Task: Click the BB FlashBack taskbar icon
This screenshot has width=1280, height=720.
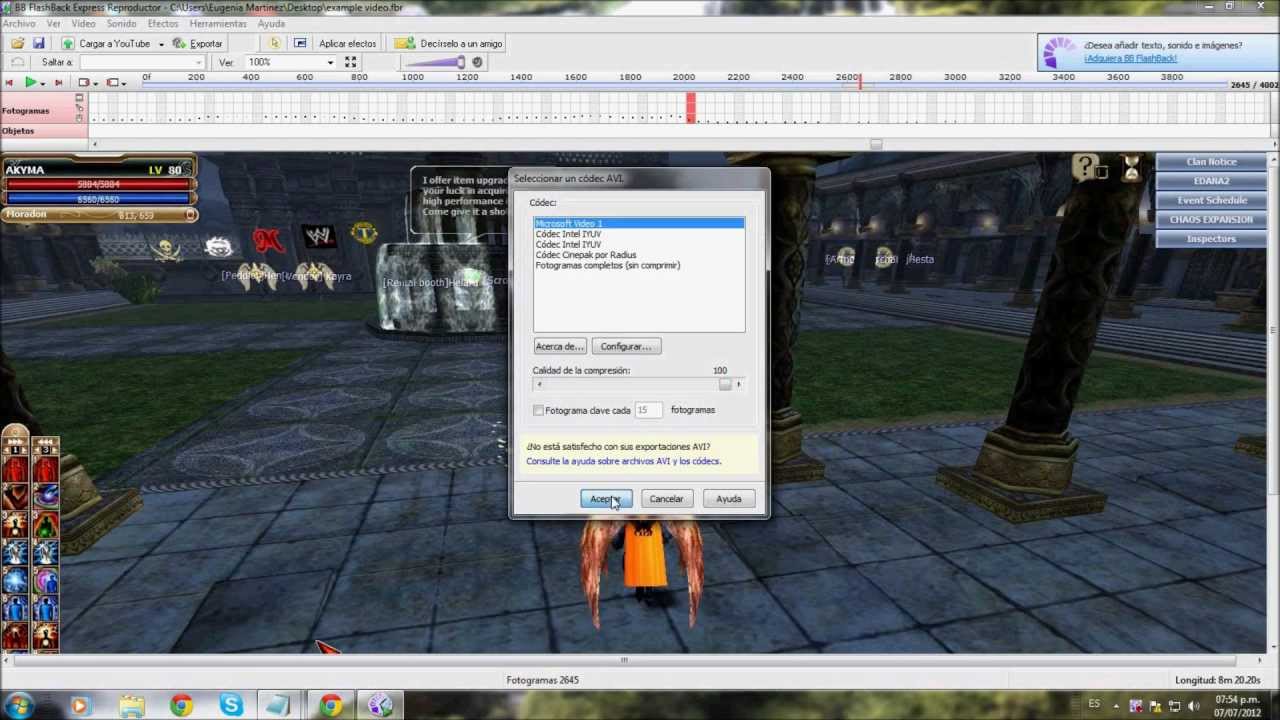Action: tap(380, 706)
